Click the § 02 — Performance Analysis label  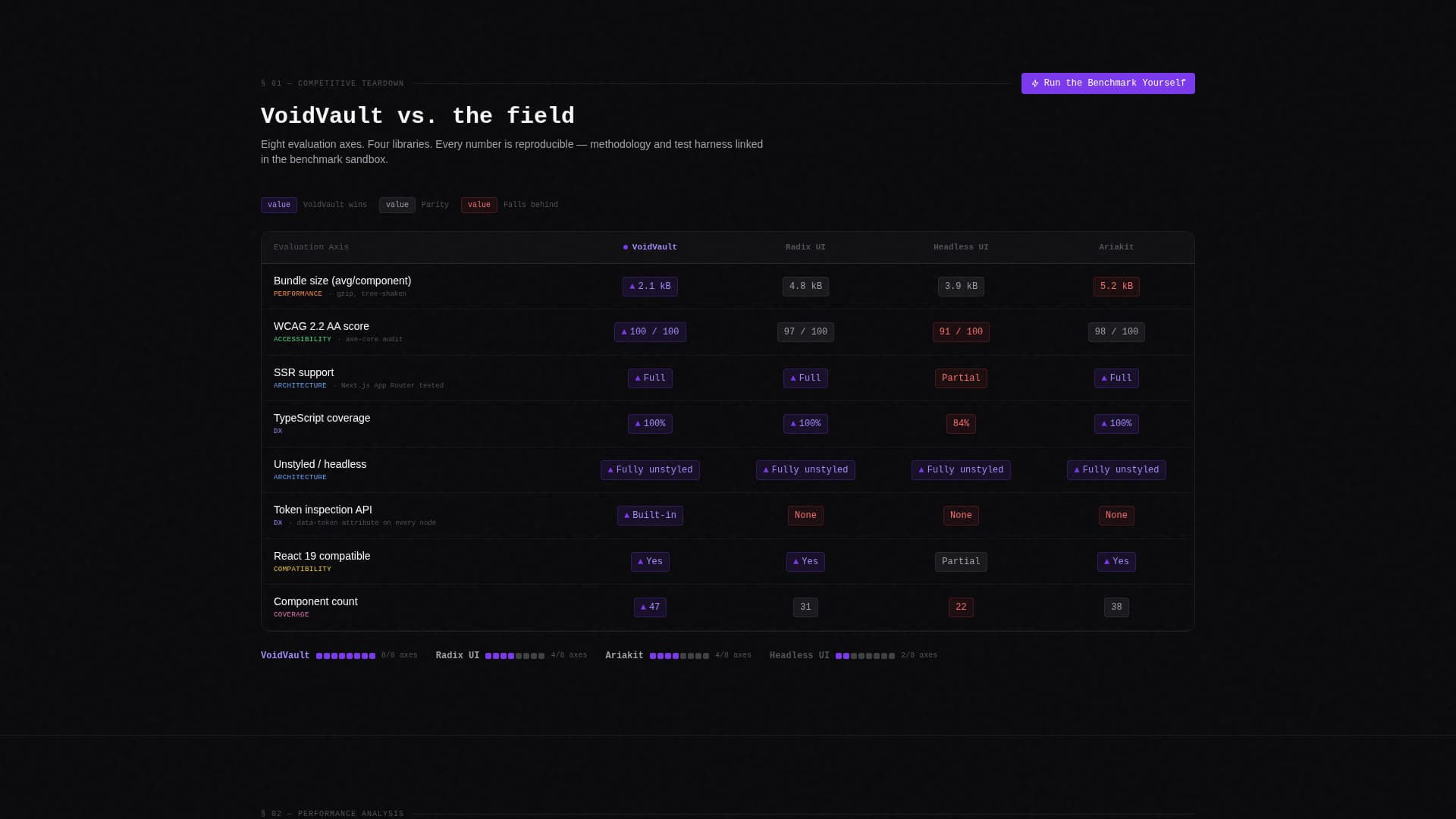click(332, 814)
